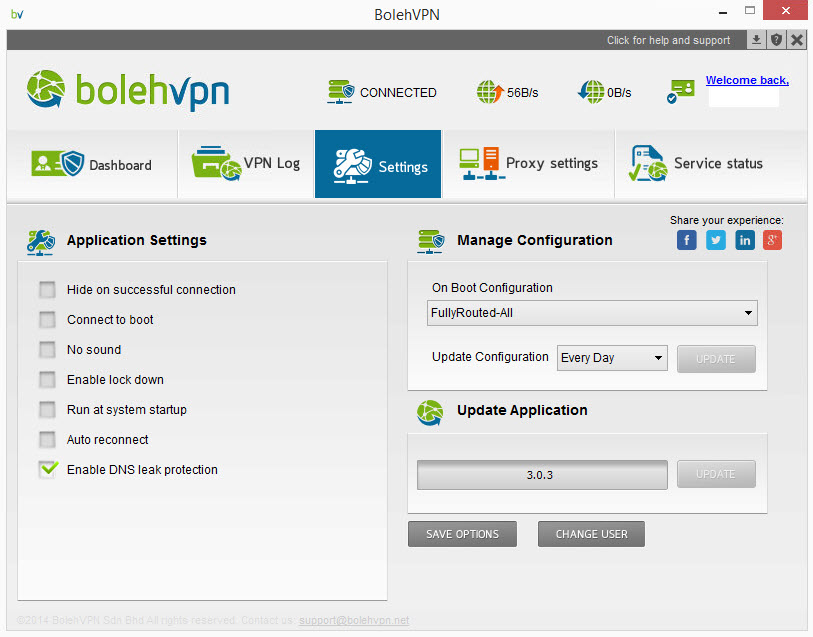Enable Hide on successful connection
The height and width of the screenshot is (637, 813).
[x=47, y=290]
